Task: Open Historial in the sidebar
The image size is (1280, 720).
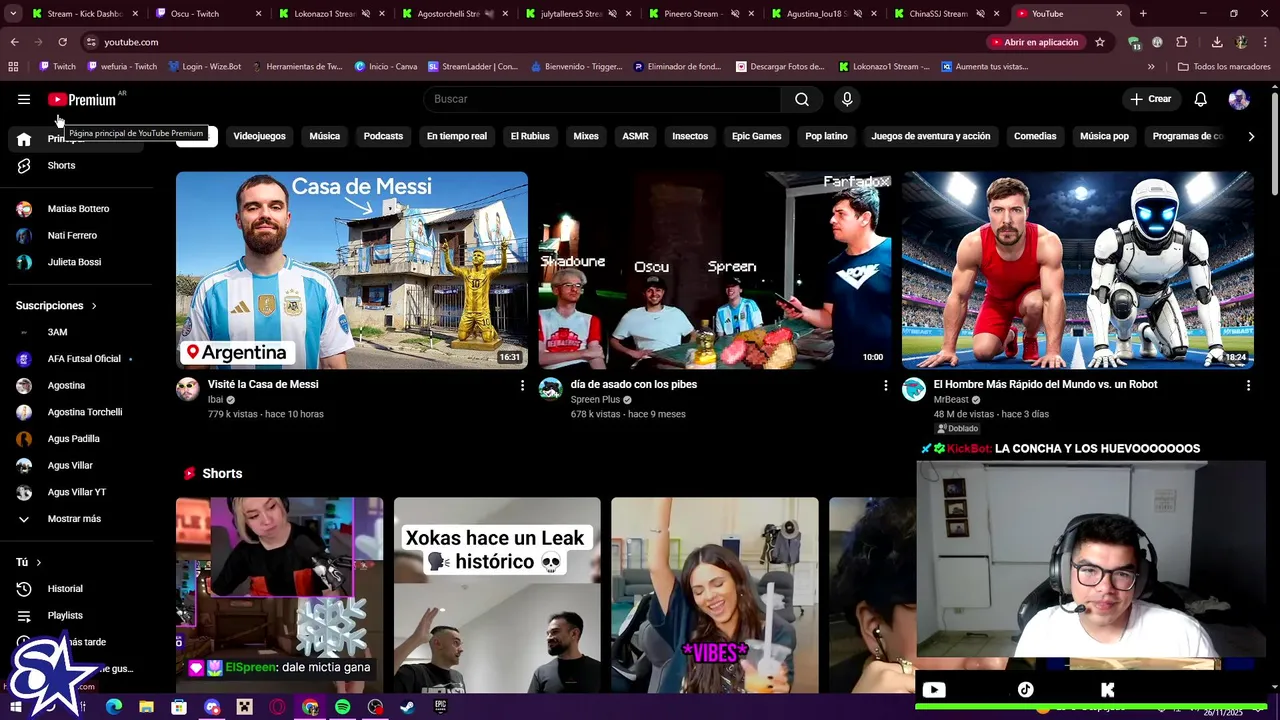Action: click(x=65, y=589)
